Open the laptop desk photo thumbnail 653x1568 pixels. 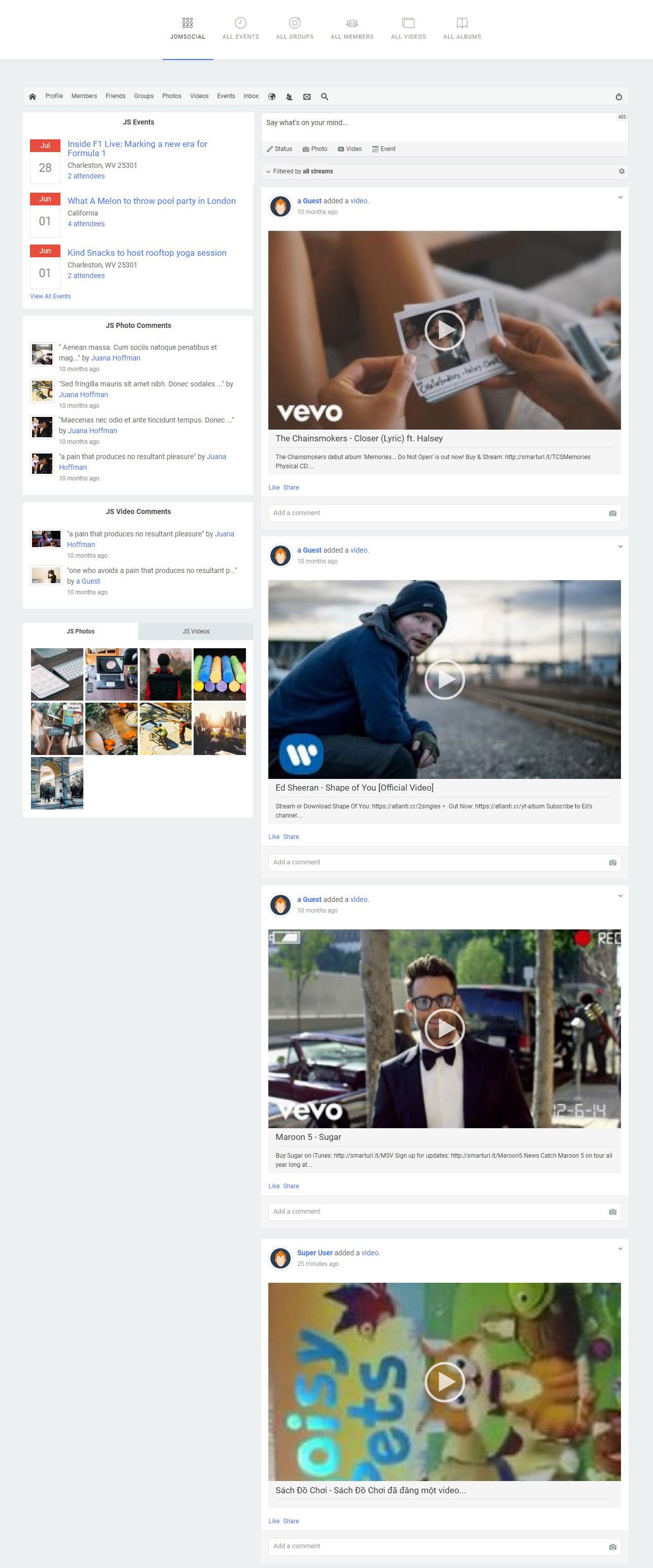[x=111, y=675]
